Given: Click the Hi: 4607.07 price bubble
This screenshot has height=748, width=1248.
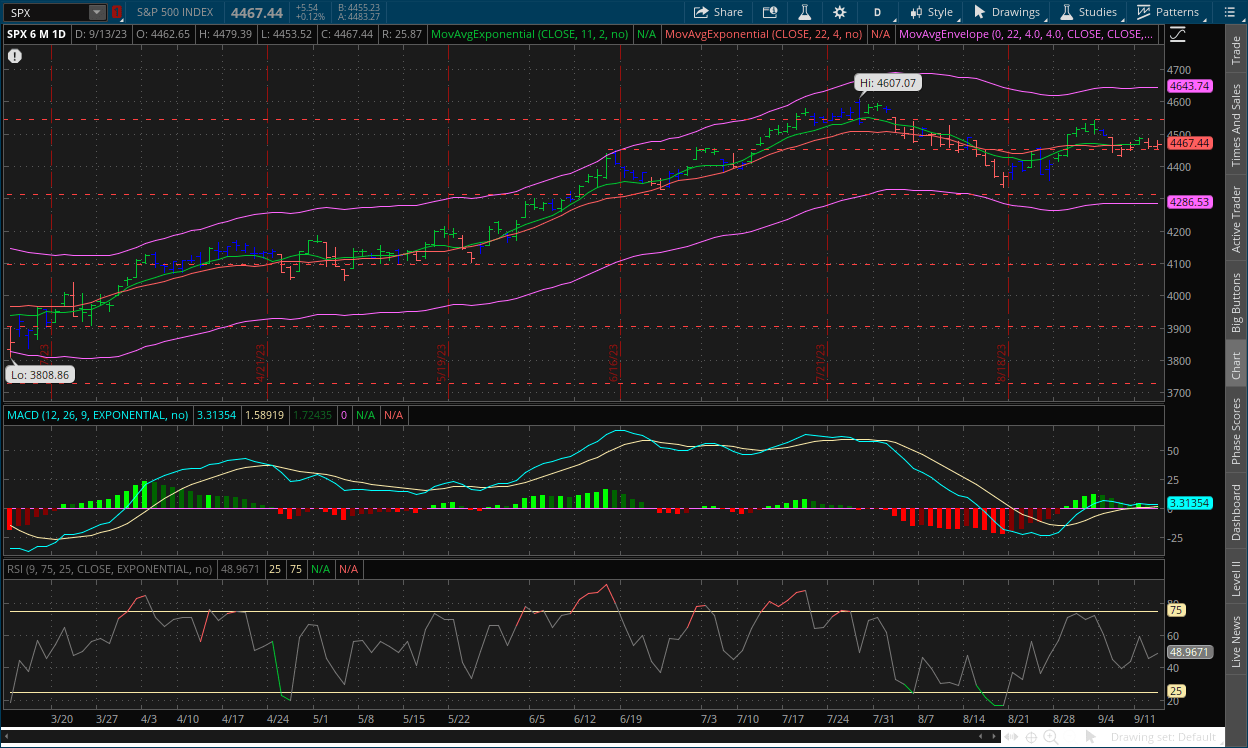Looking at the screenshot, I should (x=886, y=83).
